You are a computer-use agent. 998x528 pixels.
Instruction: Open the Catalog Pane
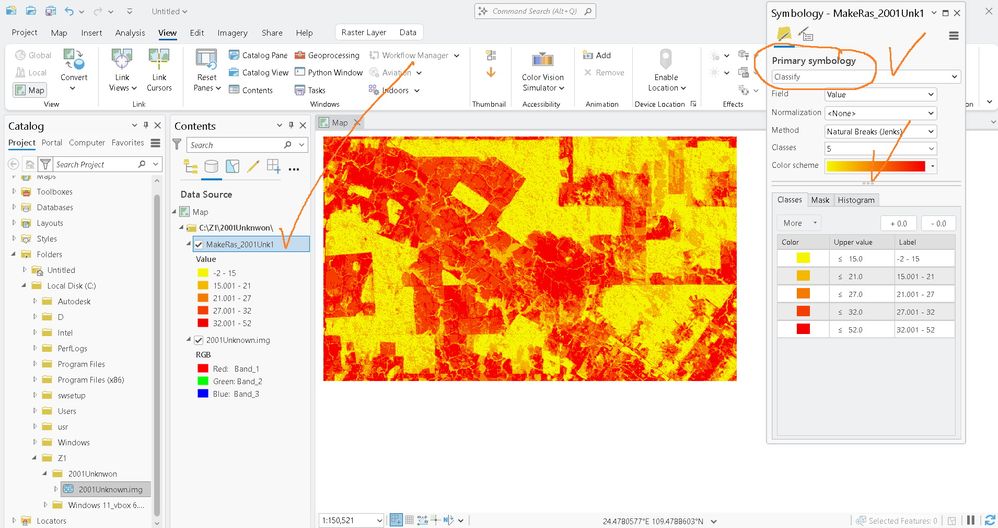258,55
